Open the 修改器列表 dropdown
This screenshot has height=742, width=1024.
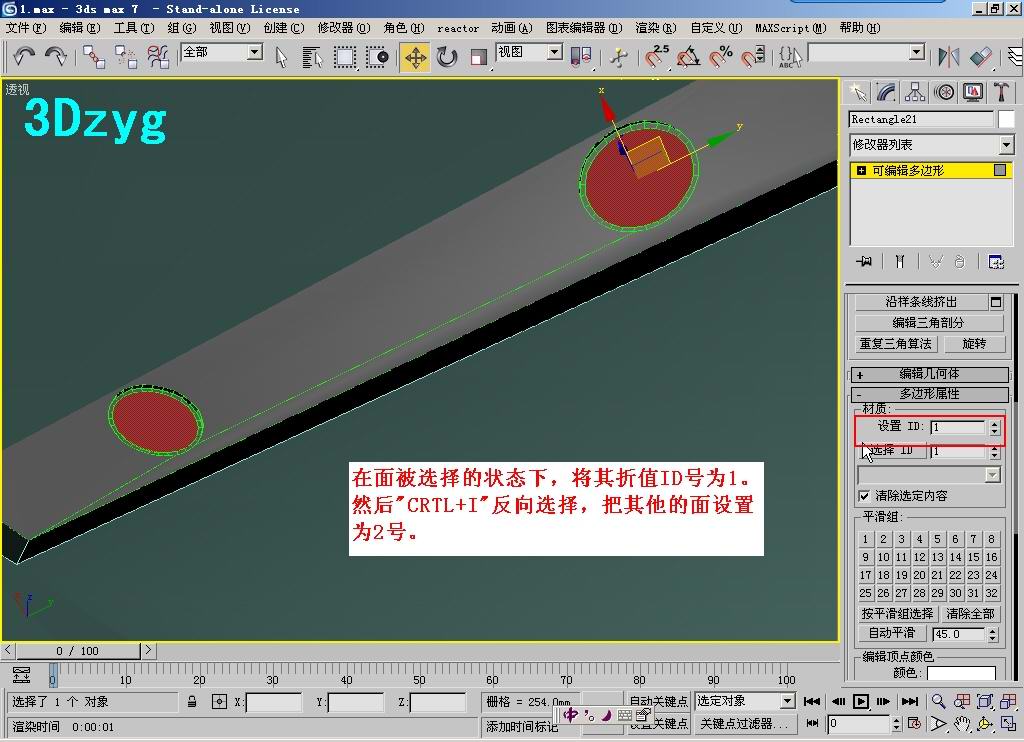[1006, 144]
